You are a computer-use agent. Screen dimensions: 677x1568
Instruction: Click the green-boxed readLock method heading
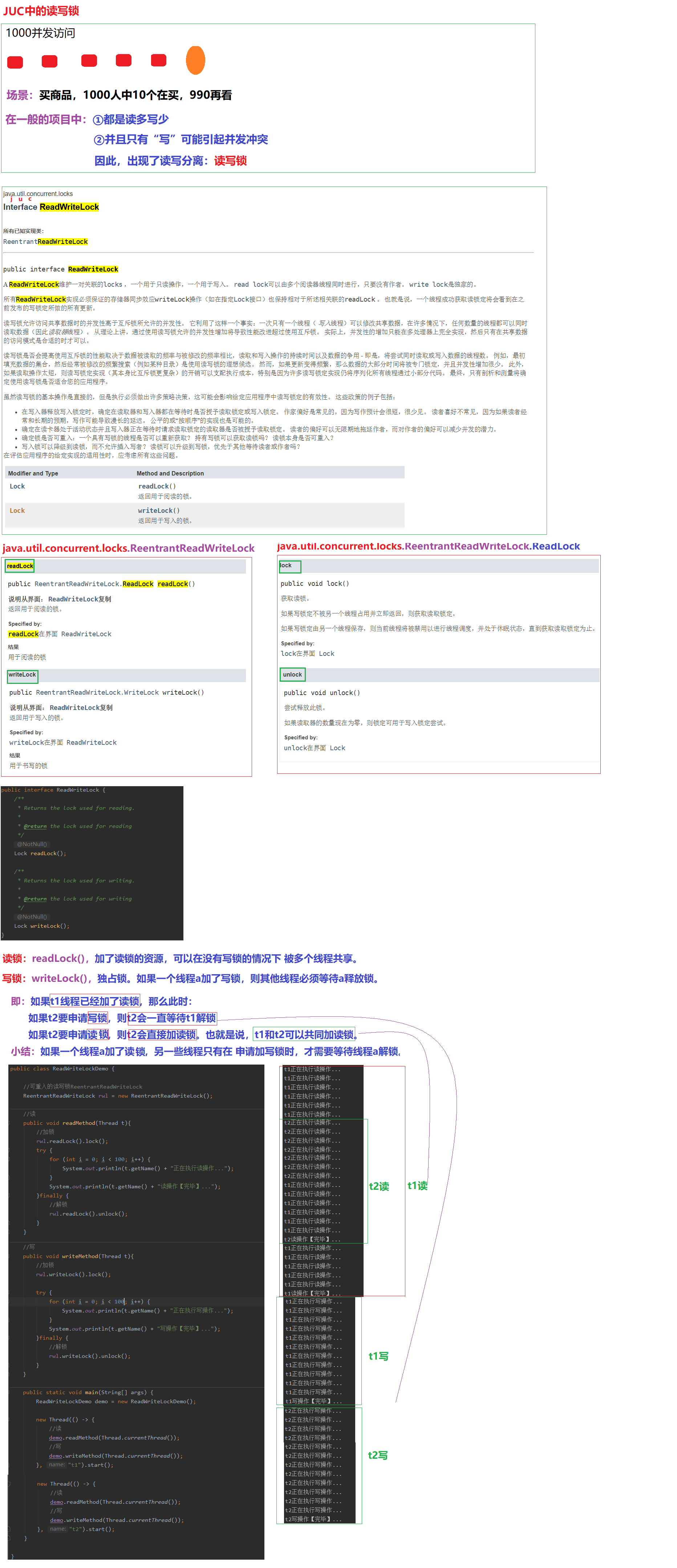[20, 566]
